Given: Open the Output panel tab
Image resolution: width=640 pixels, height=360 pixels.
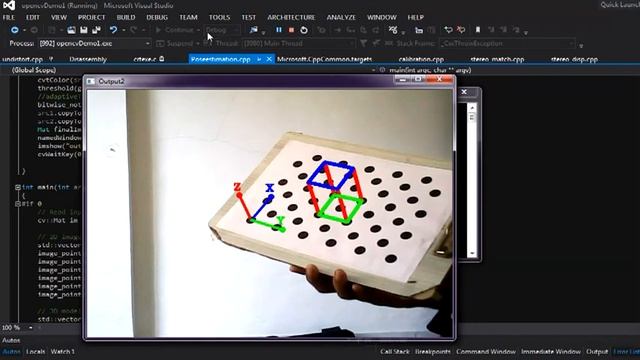Looking at the screenshot, I should click(597, 351).
